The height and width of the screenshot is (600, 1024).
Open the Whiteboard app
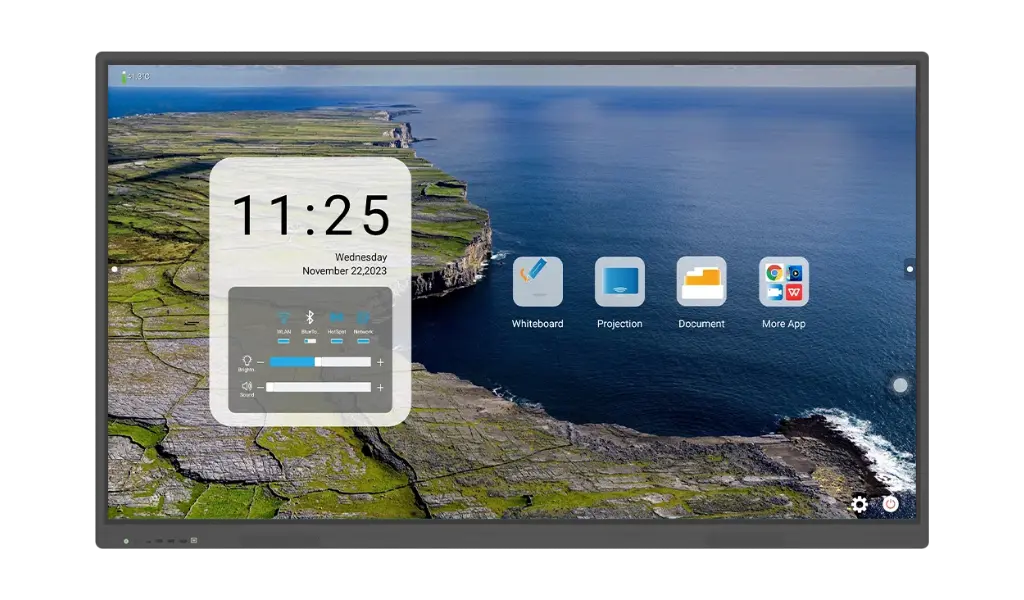click(x=538, y=282)
